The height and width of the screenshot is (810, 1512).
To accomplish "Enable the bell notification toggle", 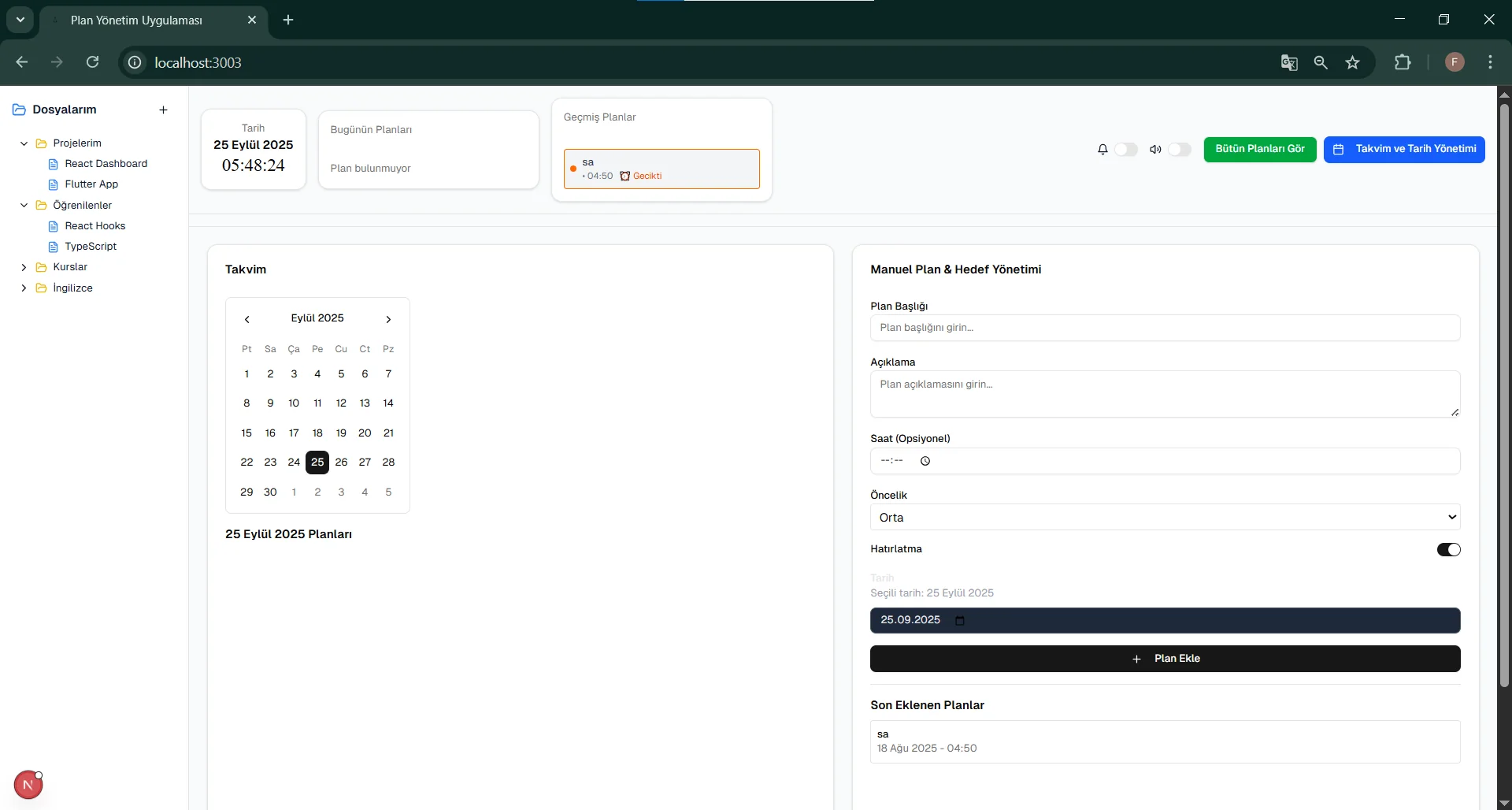I will [x=1125, y=150].
